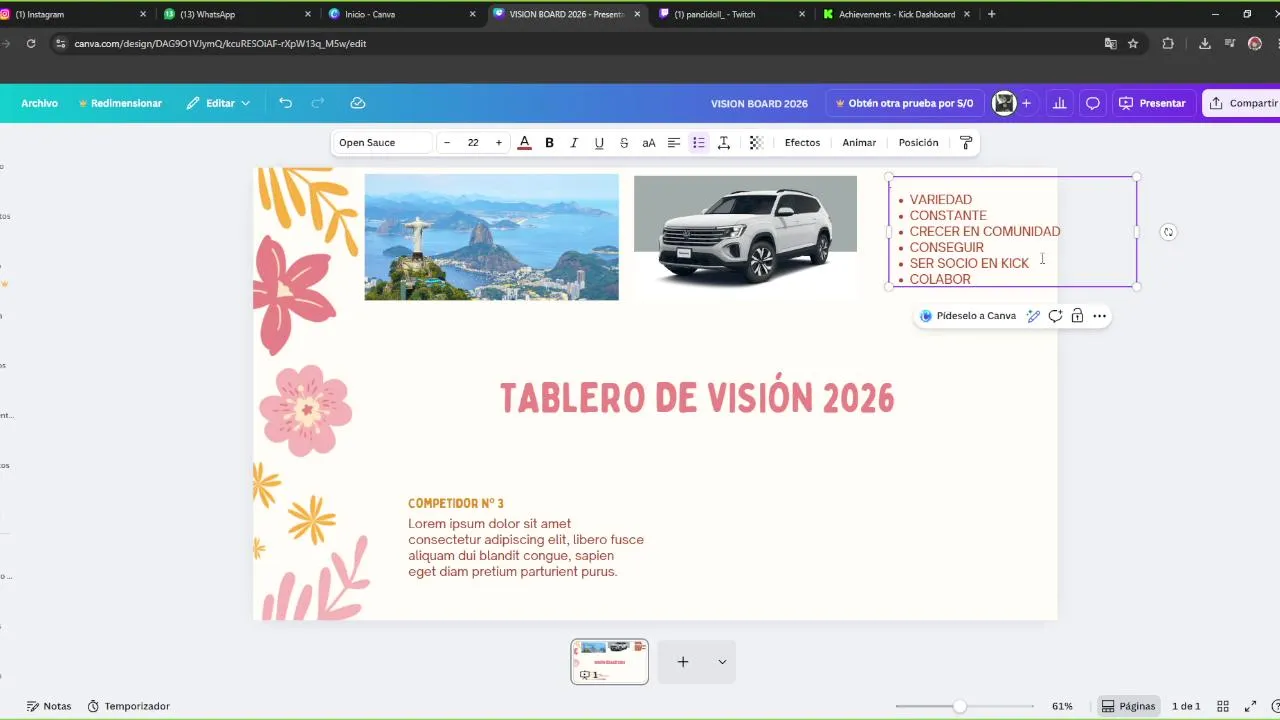Screen dimensions: 1280x720
Task: Click the lock icon in floating toolbar
Action: click(x=1077, y=316)
